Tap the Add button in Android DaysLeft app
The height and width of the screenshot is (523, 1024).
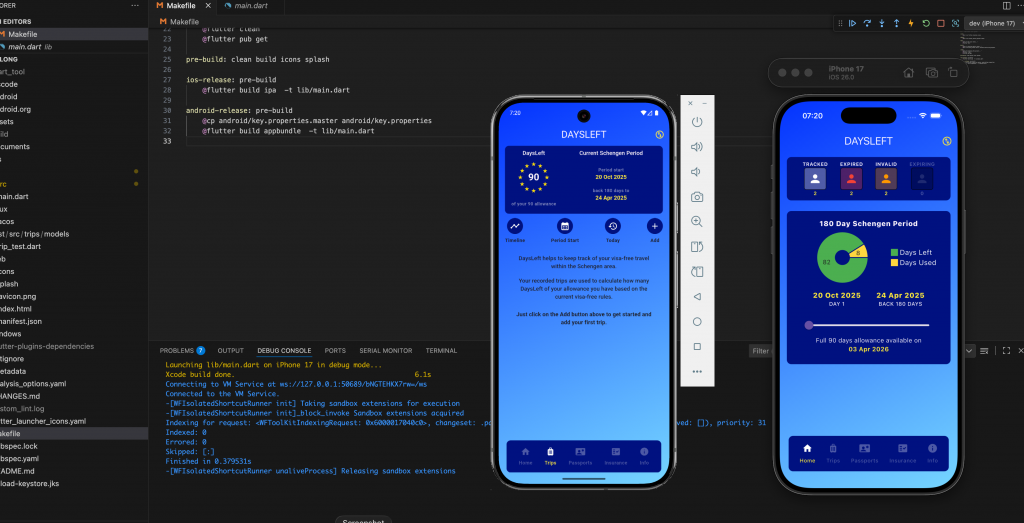tap(654, 227)
